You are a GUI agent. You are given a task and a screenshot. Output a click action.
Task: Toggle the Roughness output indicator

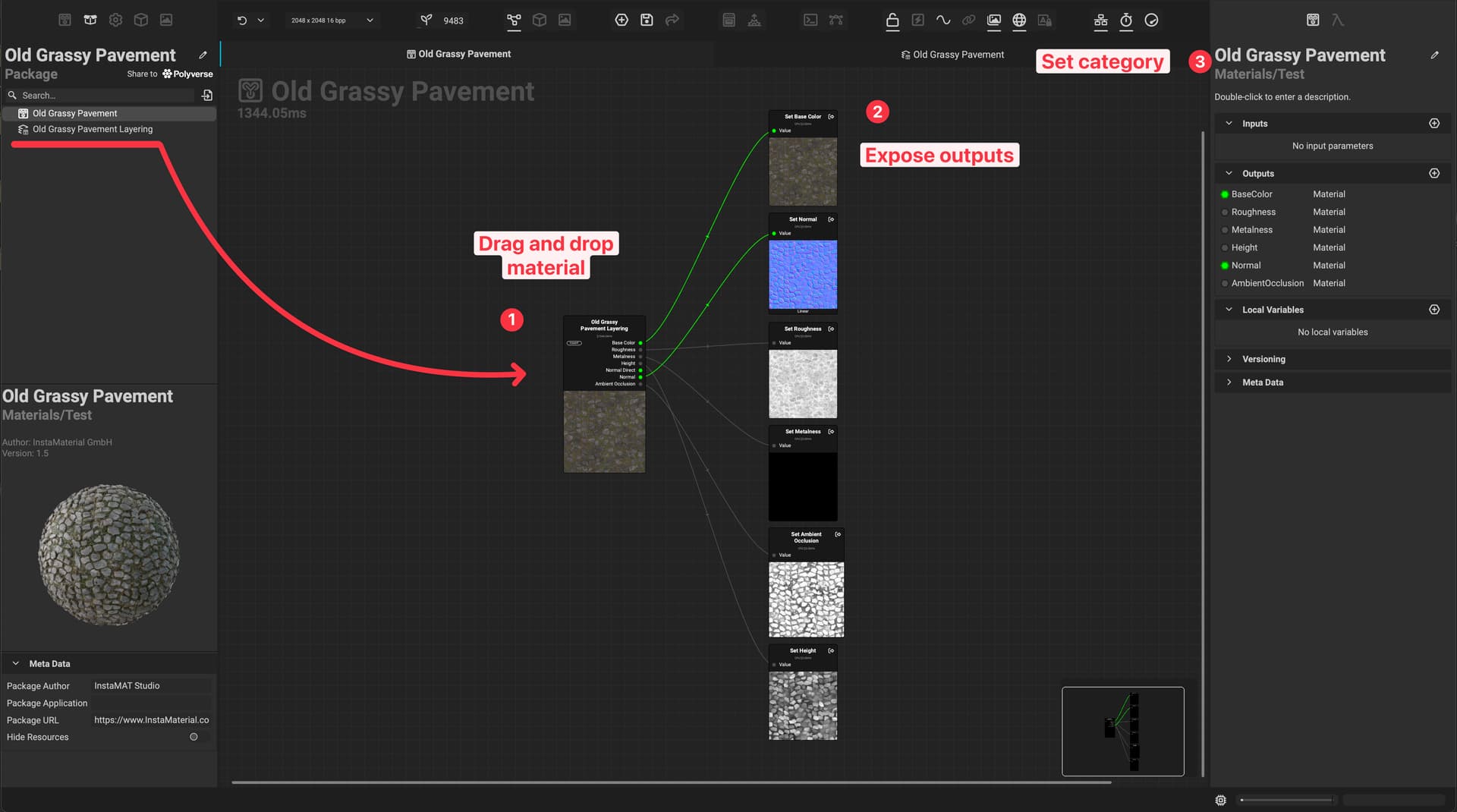tap(1225, 212)
